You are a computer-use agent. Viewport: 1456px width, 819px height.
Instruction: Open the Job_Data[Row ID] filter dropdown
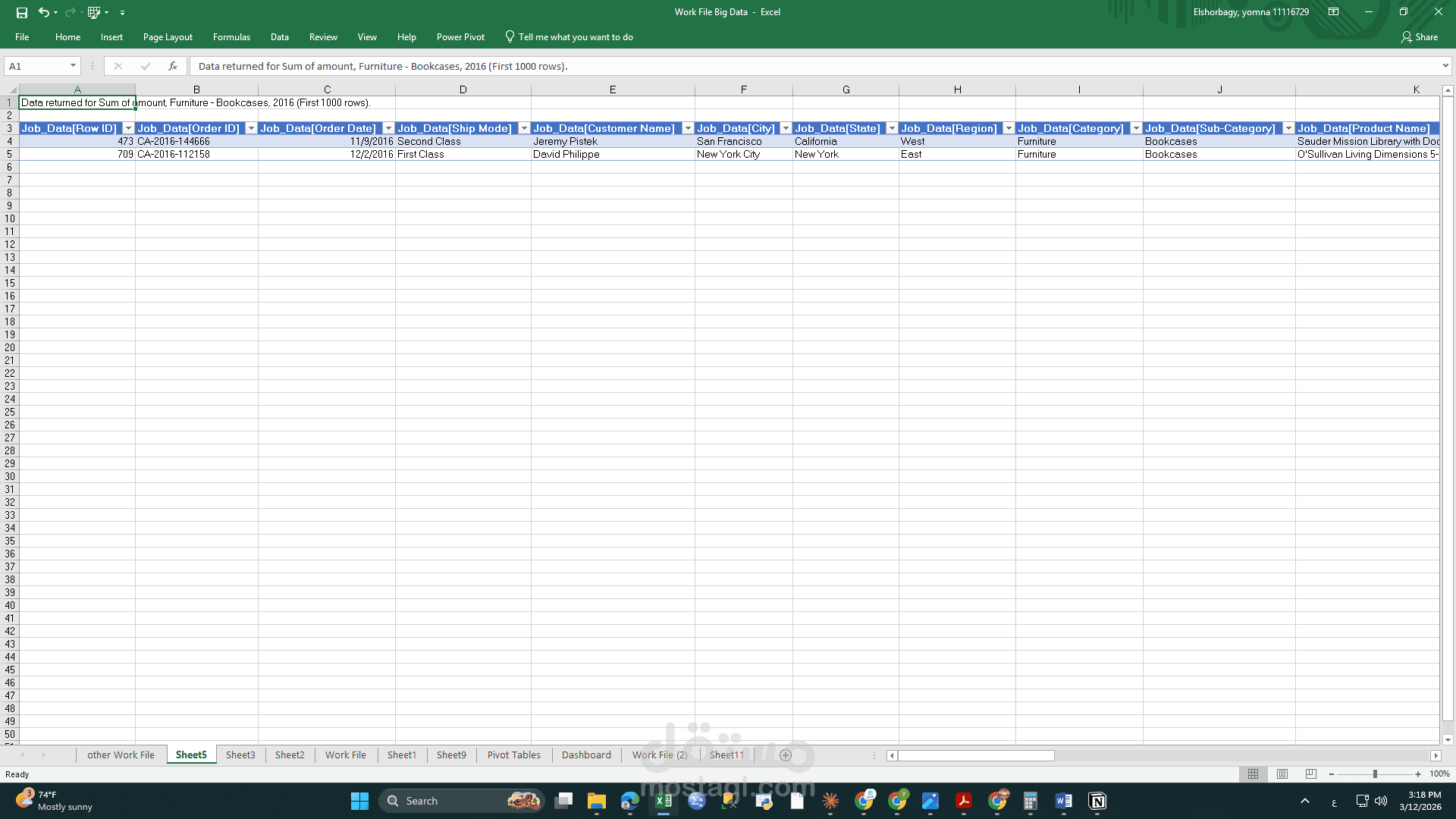point(128,128)
